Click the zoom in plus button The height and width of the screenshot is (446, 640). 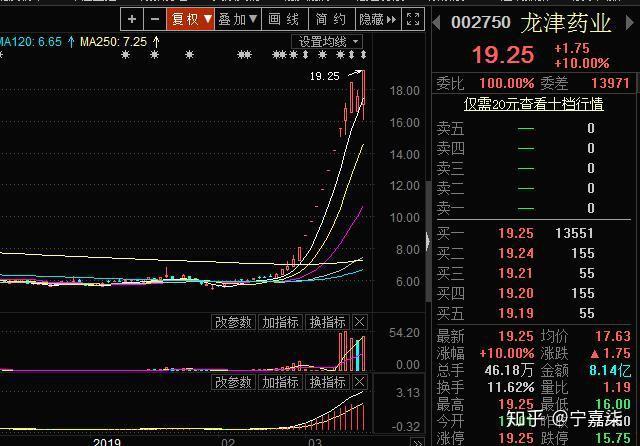(x=132, y=19)
